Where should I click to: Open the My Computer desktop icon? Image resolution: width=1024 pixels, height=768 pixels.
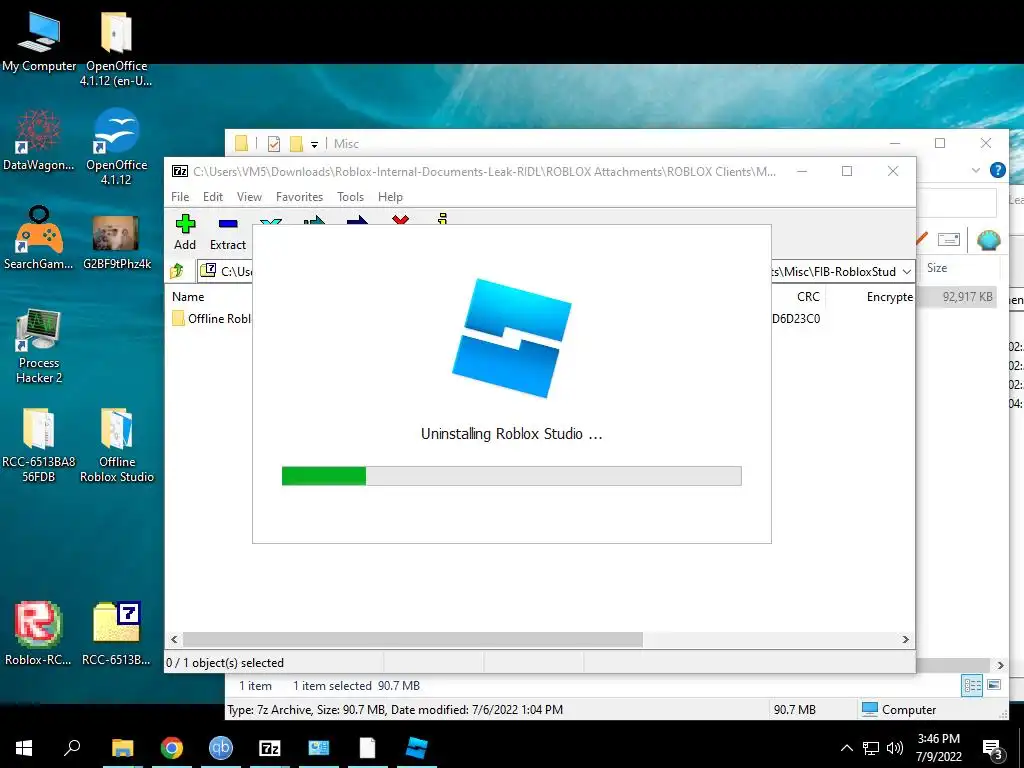[x=39, y=42]
